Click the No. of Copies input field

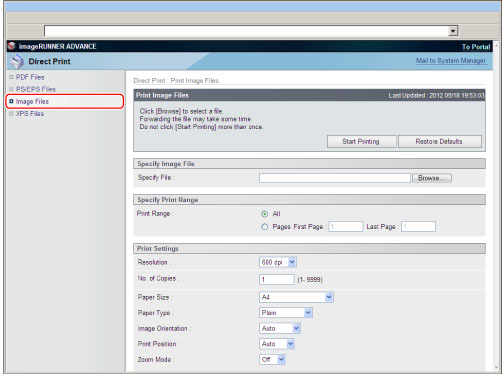point(277,279)
